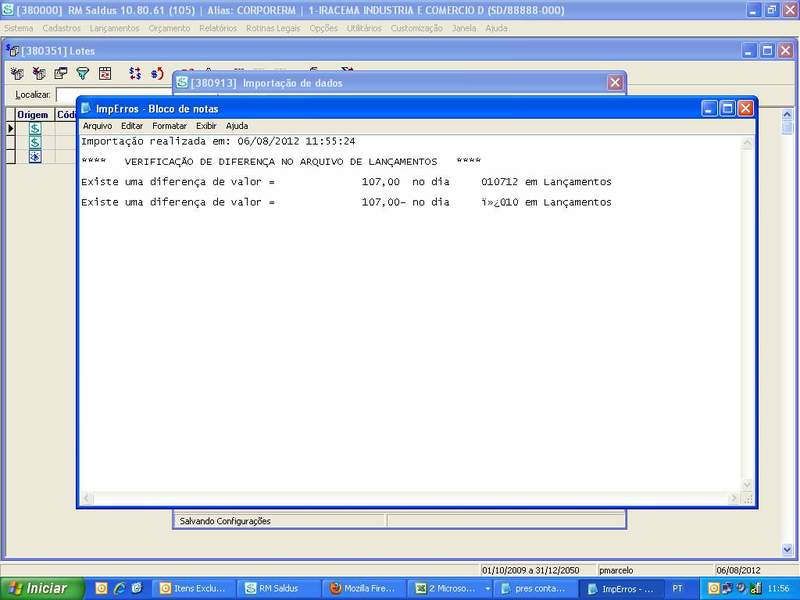Click the 'VERIFICAÇÃO DE DIFERENÇA NO ARQUIVO' heading line
The height and width of the screenshot is (600, 800).
pos(281,162)
